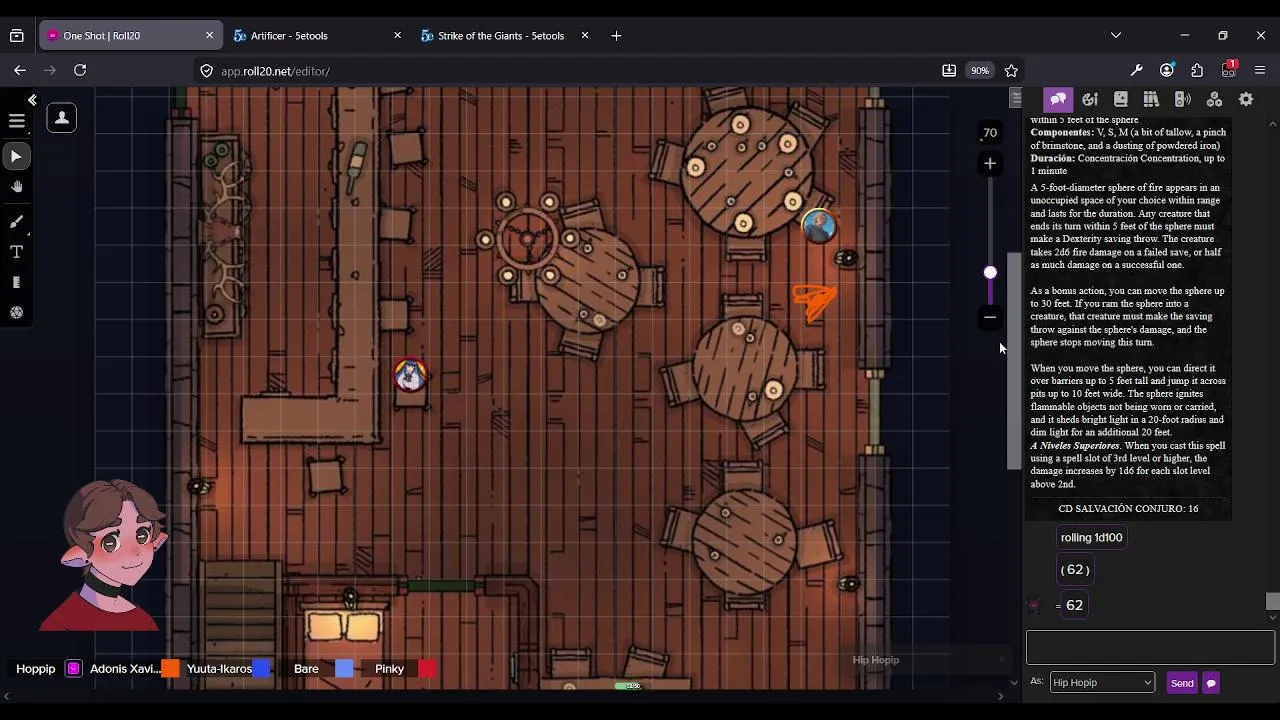This screenshot has height=720, width=1280.
Task: Zoom in with the plus button
Action: pyautogui.click(x=990, y=163)
